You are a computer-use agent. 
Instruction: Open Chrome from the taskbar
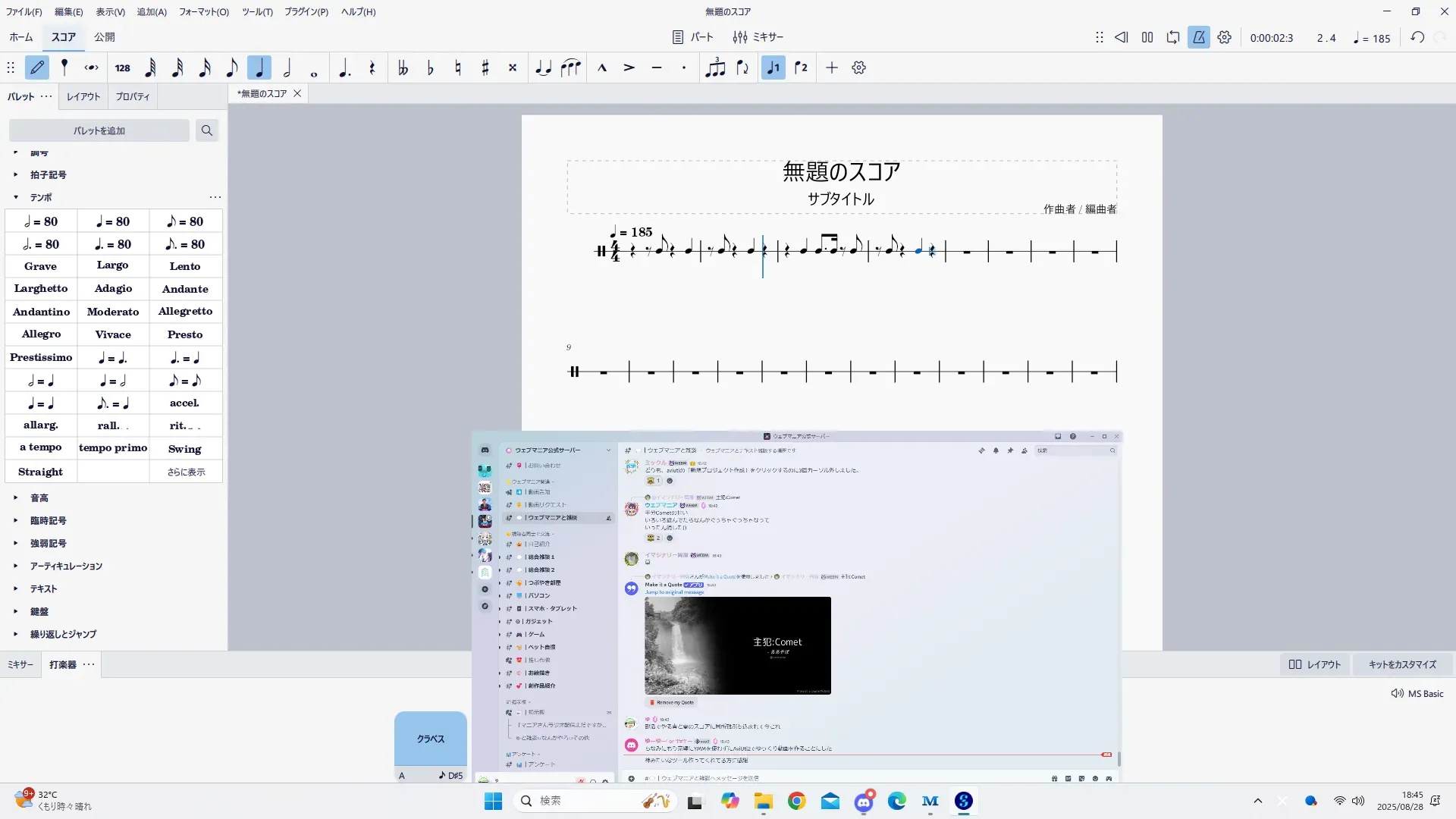[796, 801]
